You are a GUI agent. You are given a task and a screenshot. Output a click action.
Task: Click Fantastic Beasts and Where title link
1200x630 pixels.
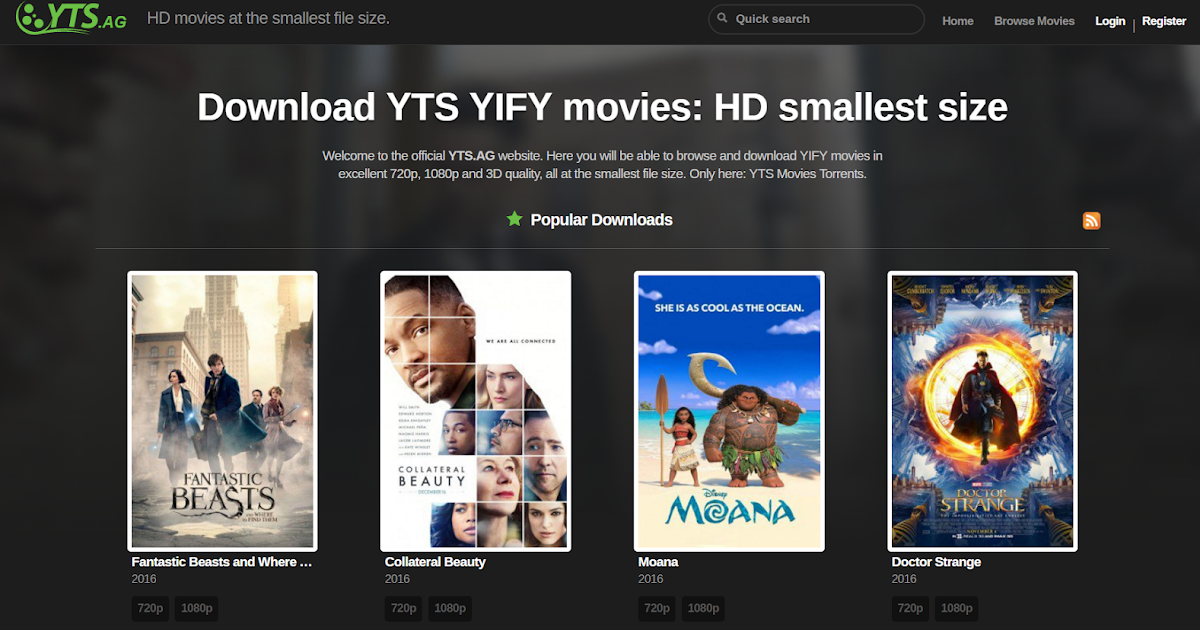222,562
